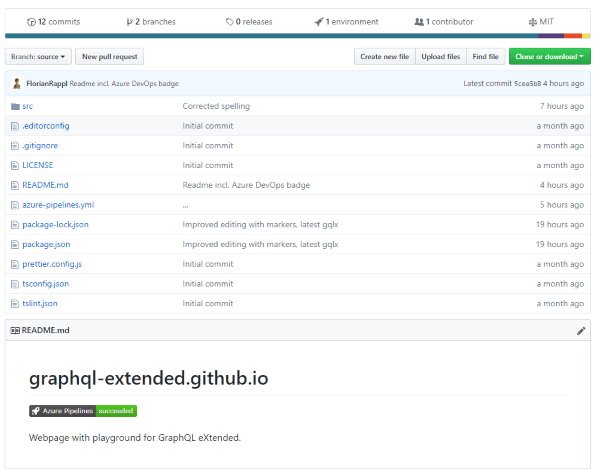This screenshot has width=600, height=475.
Task: Open commit message for package.json row
Action: pyautogui.click(x=260, y=245)
